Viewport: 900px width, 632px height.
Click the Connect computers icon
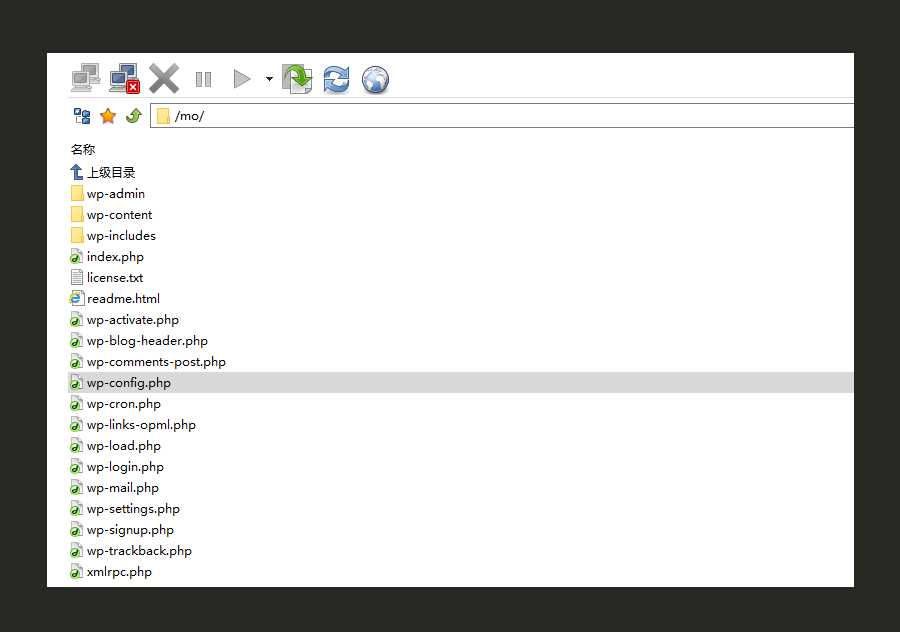click(x=86, y=79)
